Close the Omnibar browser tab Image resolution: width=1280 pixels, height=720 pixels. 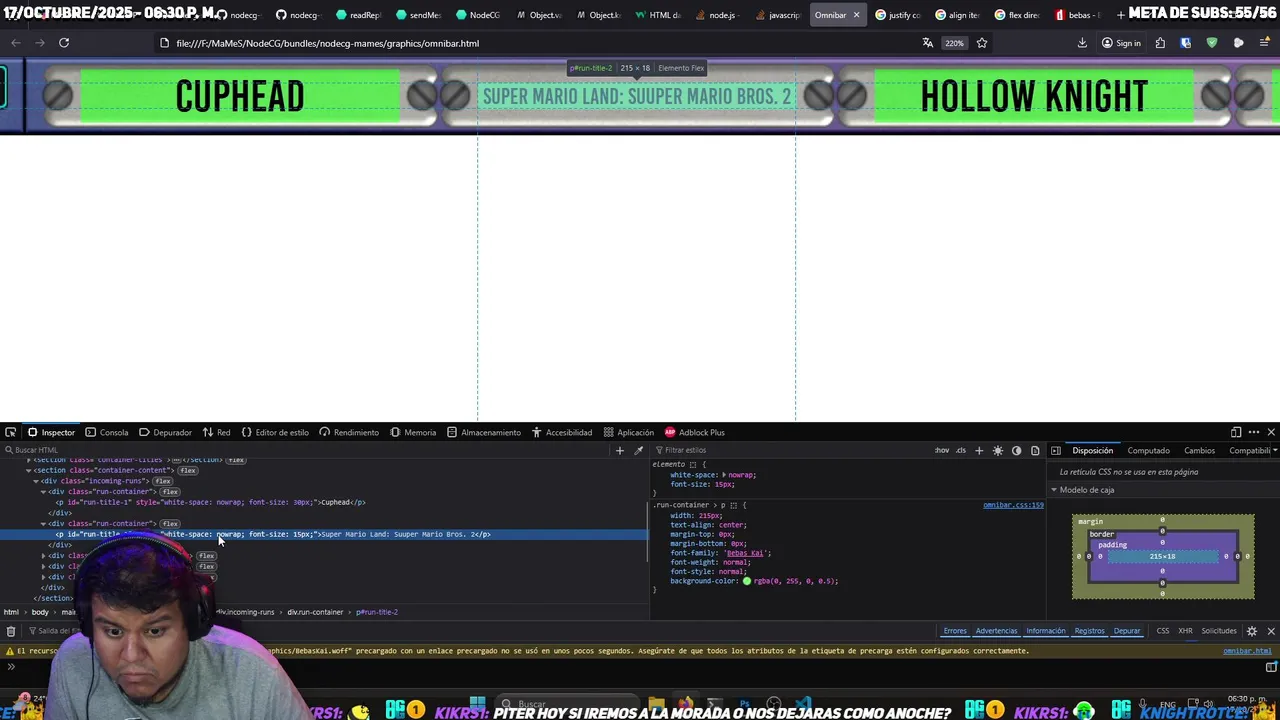pyautogui.click(x=856, y=15)
